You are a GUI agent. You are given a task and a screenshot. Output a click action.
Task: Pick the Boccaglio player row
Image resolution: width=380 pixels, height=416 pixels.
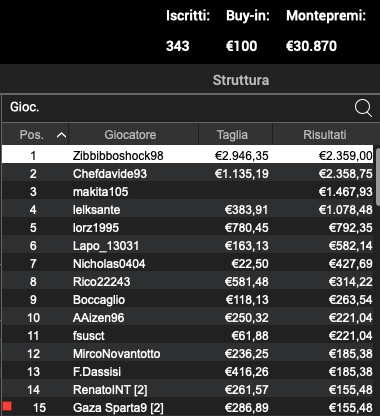click(x=188, y=300)
